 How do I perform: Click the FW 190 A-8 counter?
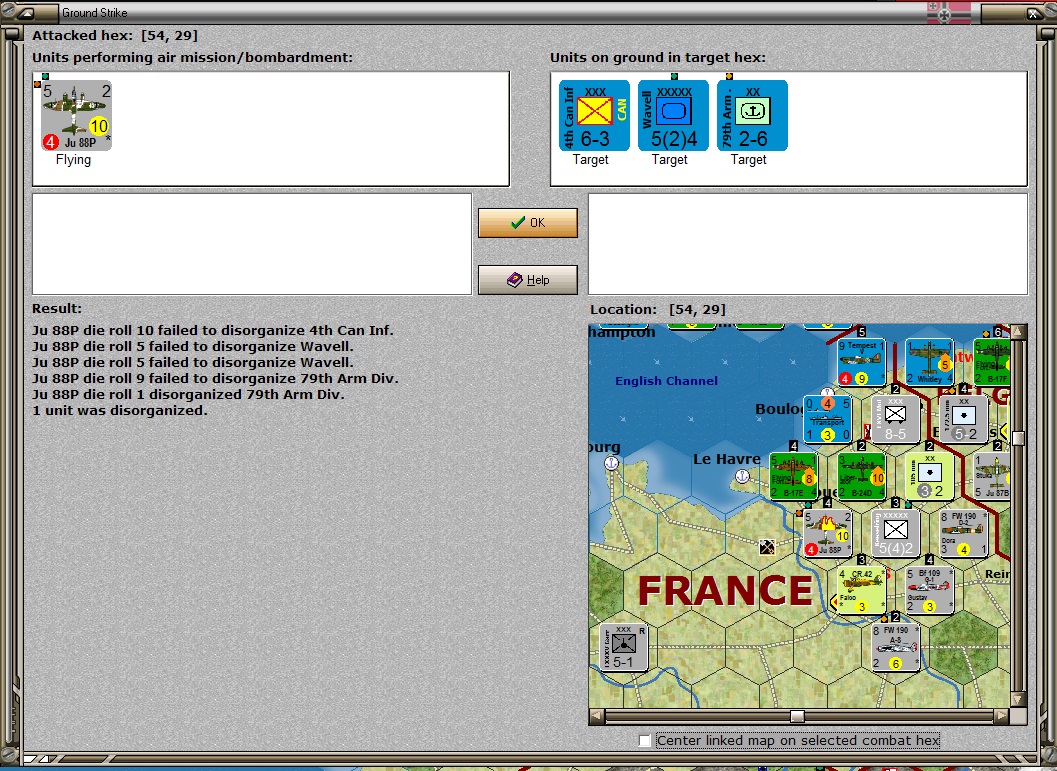896,647
